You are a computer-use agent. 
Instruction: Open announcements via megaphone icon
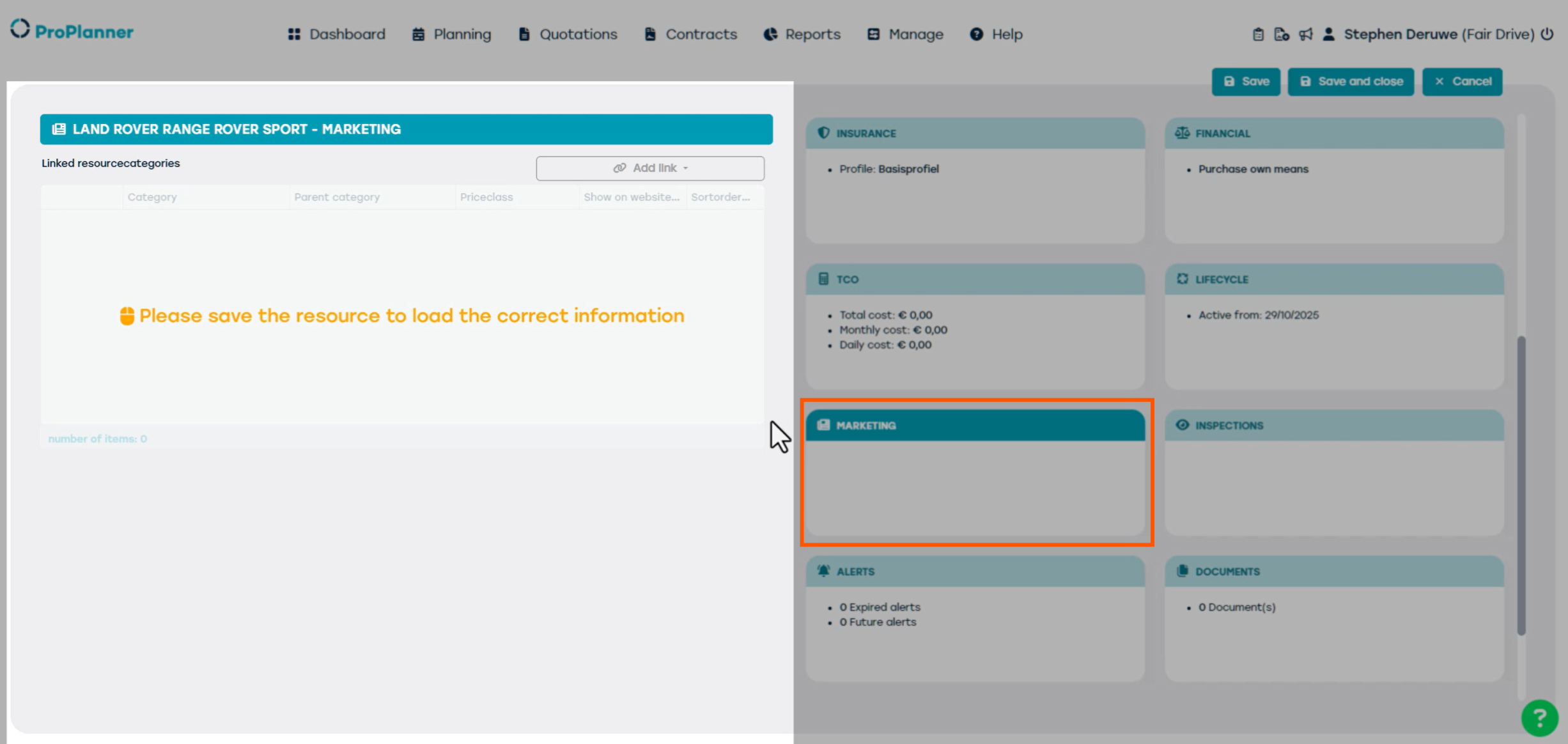1305,35
